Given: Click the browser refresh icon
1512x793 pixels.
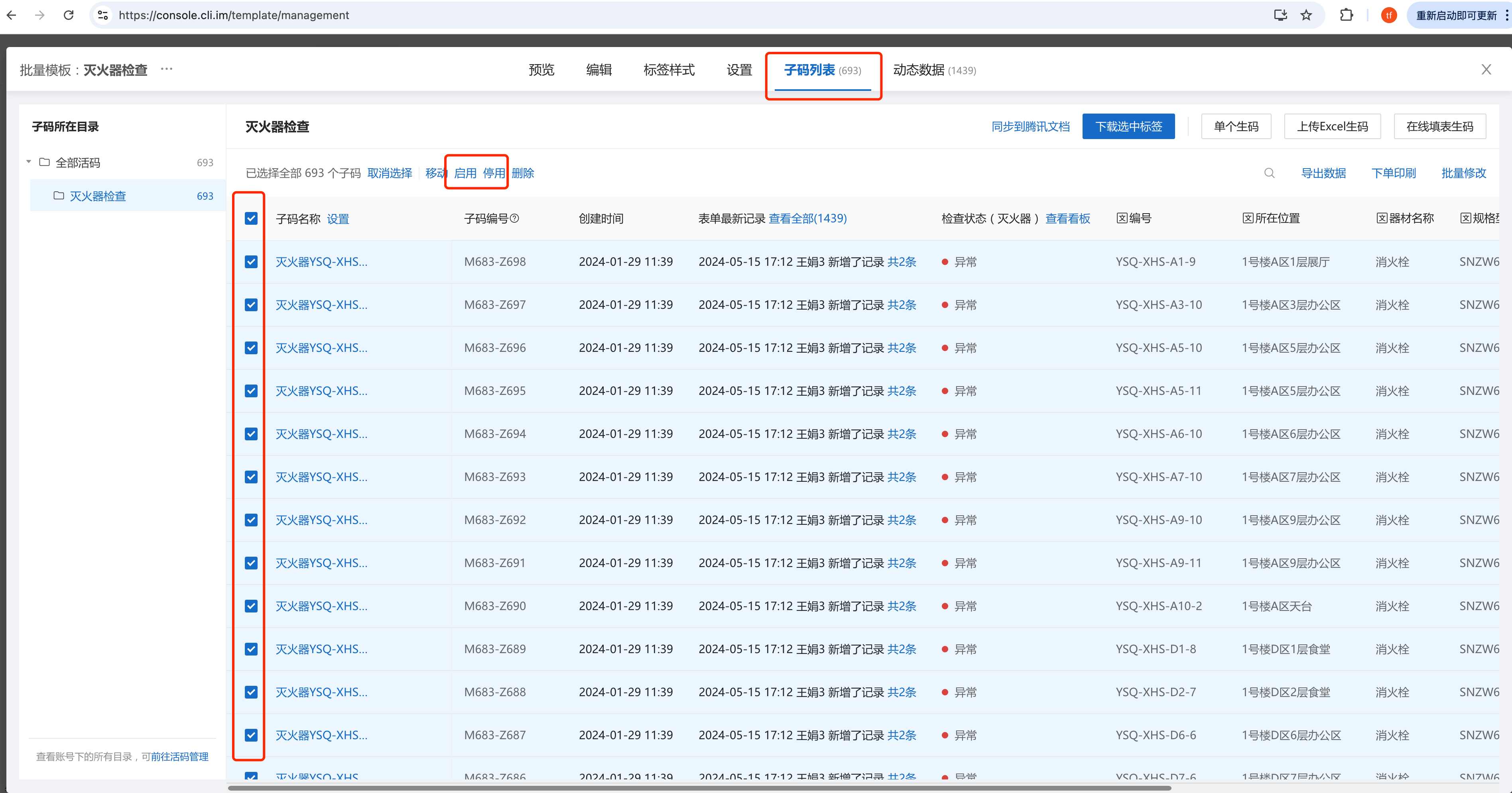Looking at the screenshot, I should pos(69,15).
